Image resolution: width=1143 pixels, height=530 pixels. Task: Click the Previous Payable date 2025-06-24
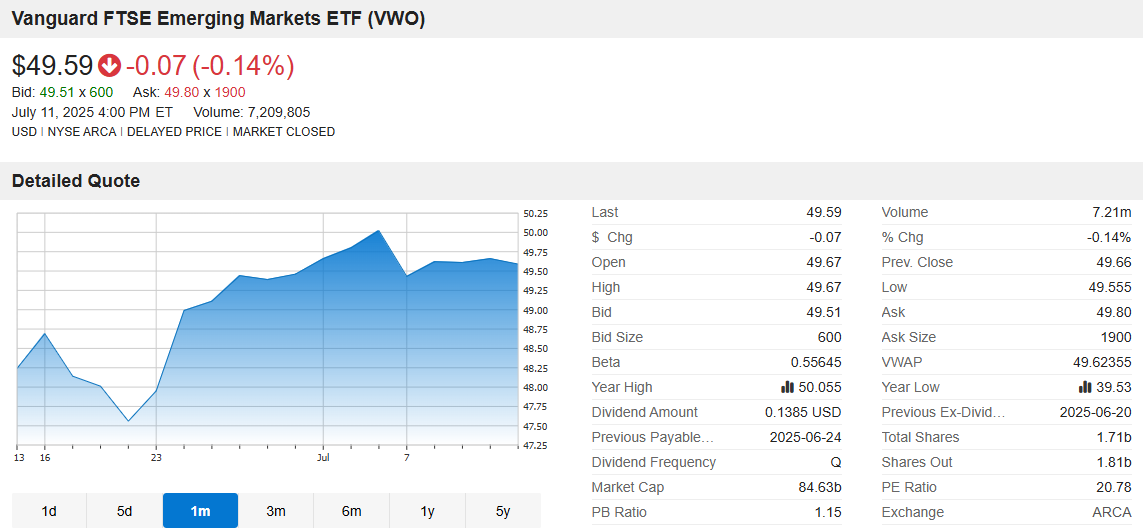(805, 437)
